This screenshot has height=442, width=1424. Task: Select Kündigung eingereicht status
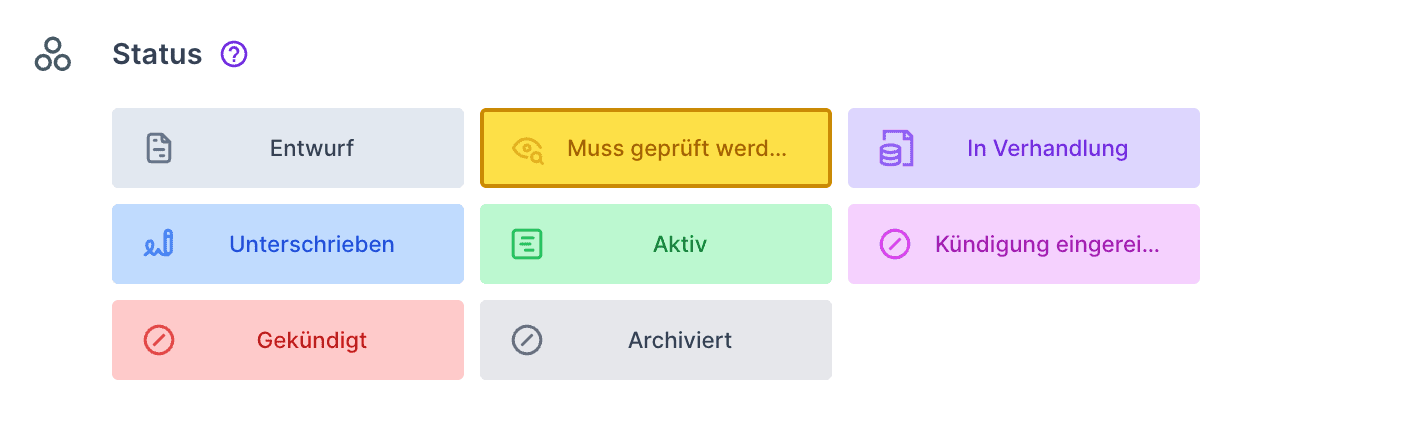1024,244
